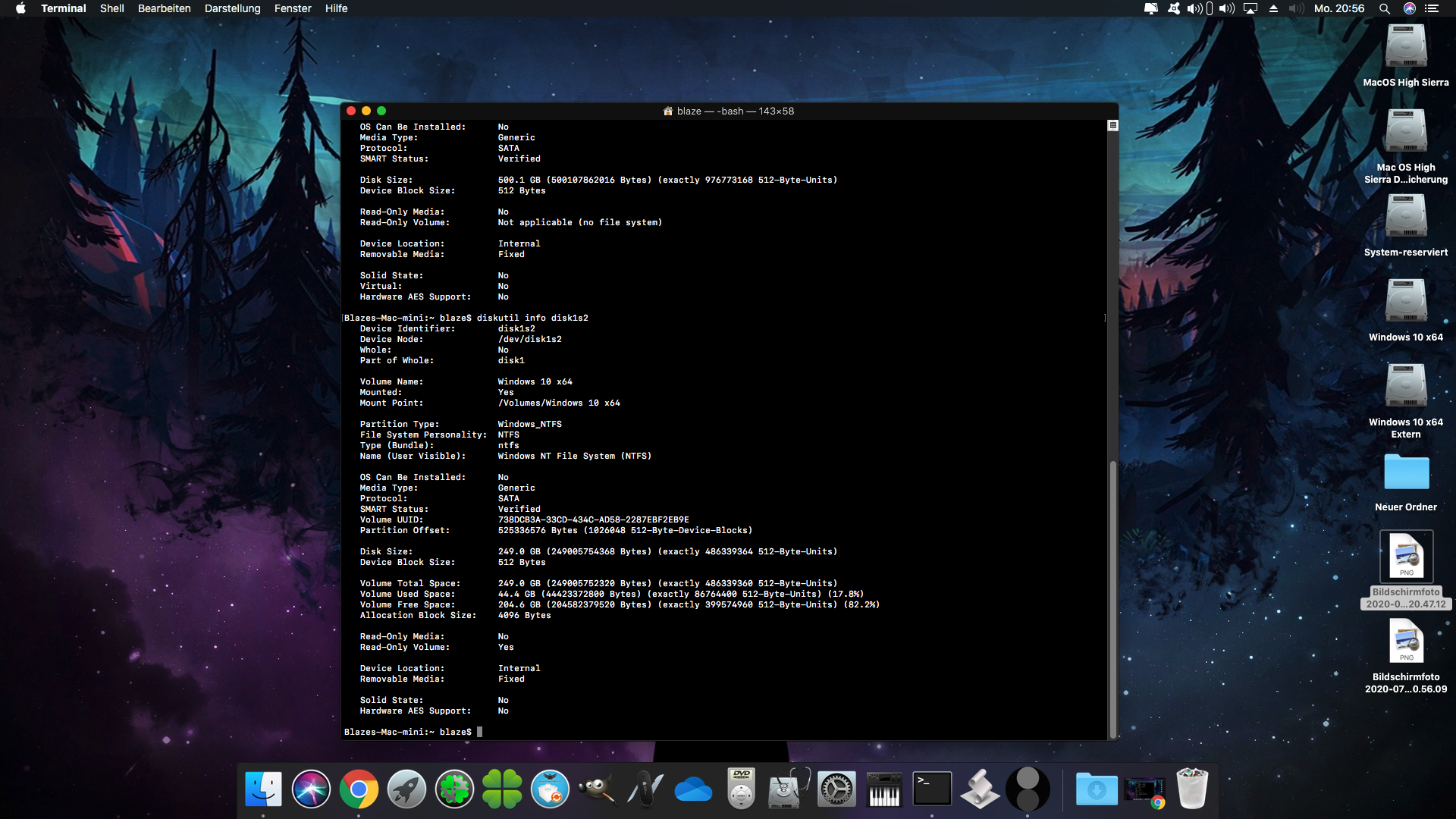The image size is (1456, 819).
Task: Open Google Chrome from the dock
Action: 359,789
